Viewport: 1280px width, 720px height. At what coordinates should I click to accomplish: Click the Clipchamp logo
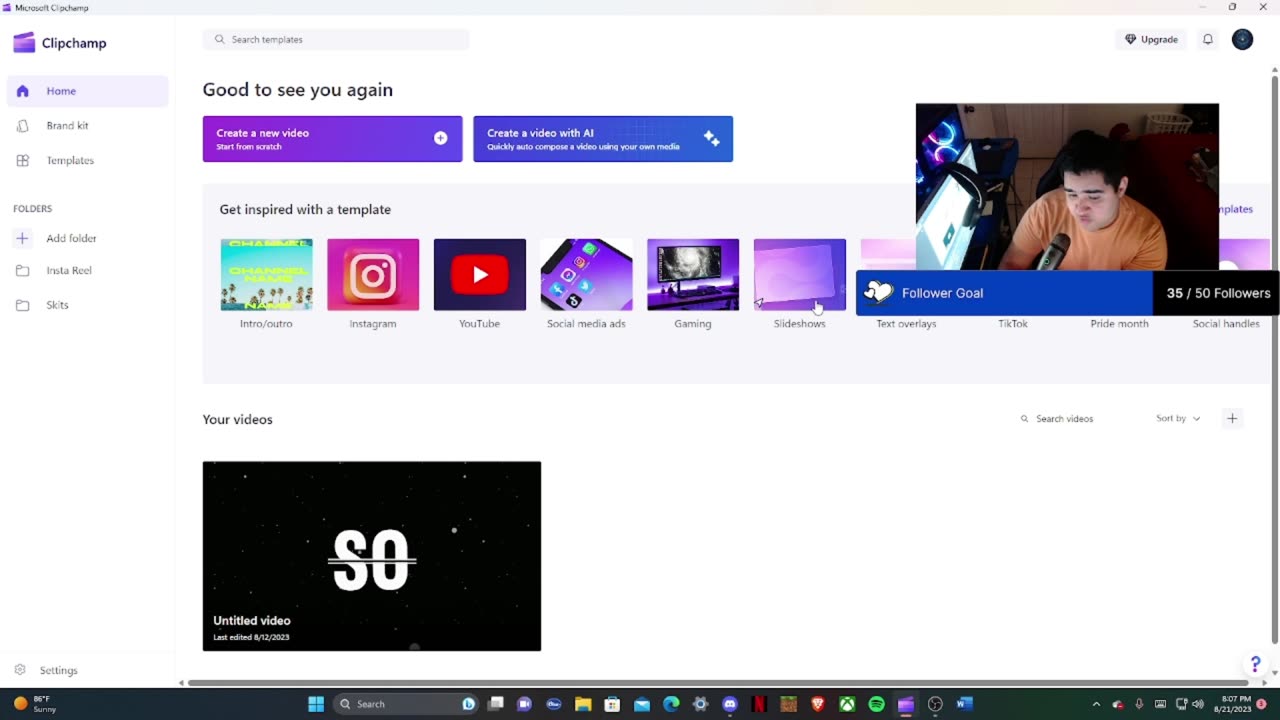tap(60, 43)
